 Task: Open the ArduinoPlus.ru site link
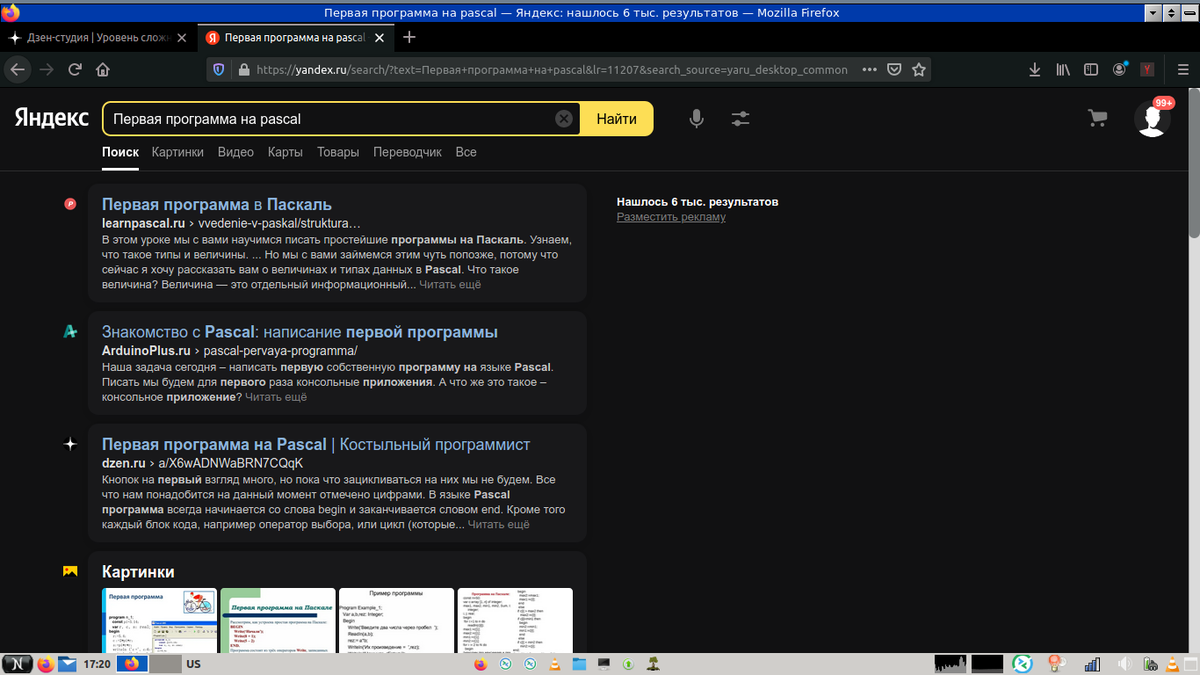click(x=146, y=351)
